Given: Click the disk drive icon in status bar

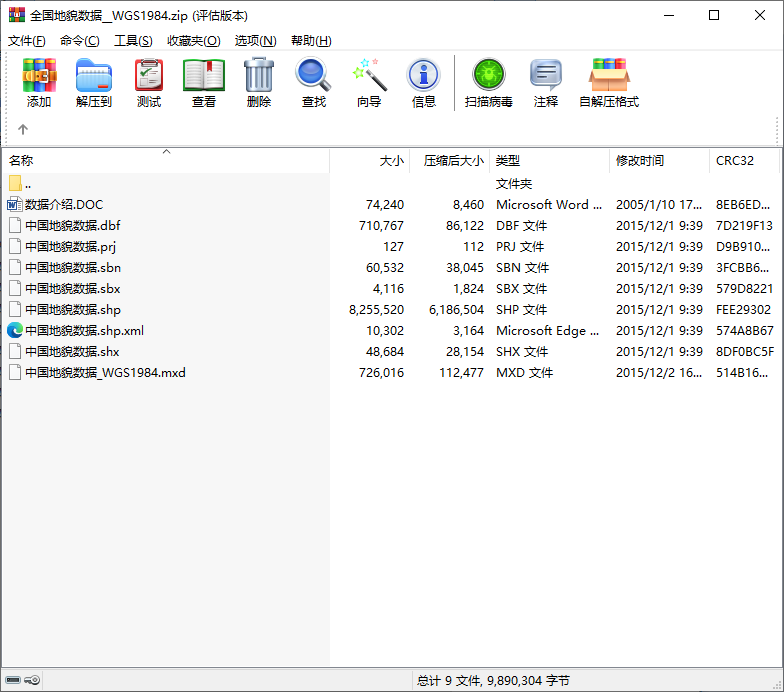Looking at the screenshot, I should [13, 680].
